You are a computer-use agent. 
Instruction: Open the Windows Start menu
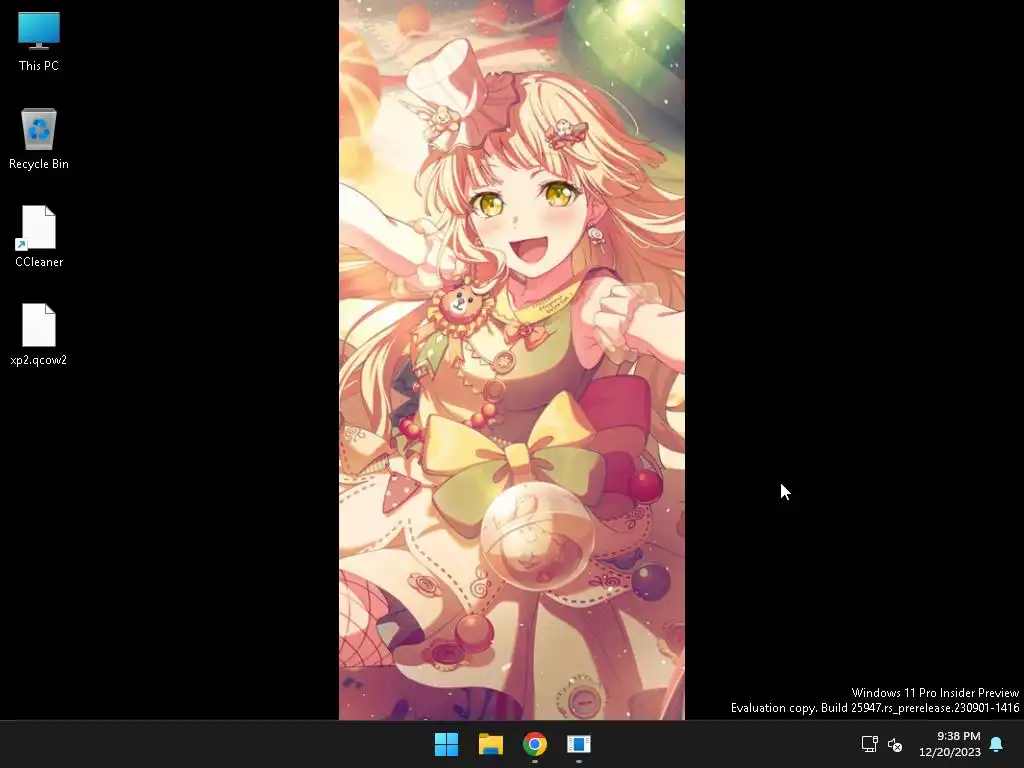(447, 744)
